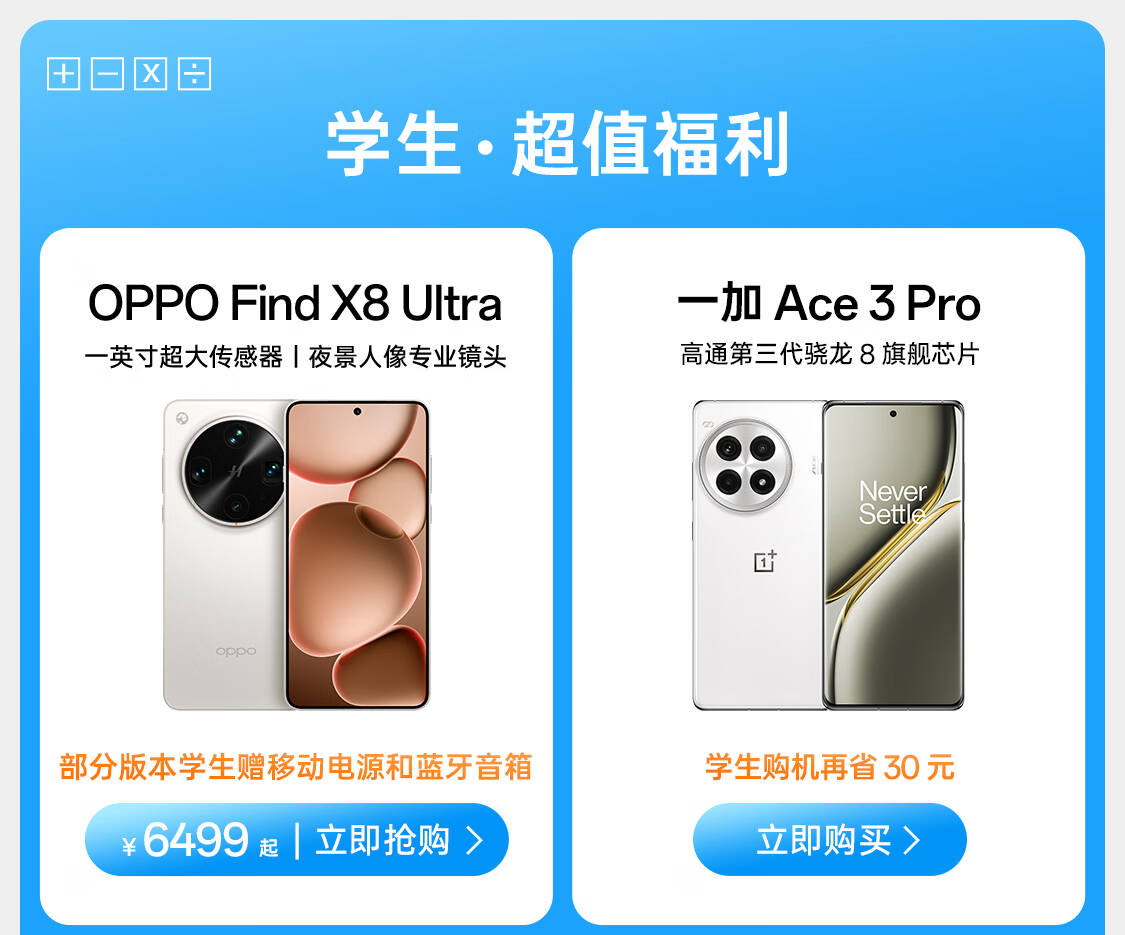The width and height of the screenshot is (1125, 935).
Task: Click the OnePlus quad-camera ring
Action: coord(745,466)
